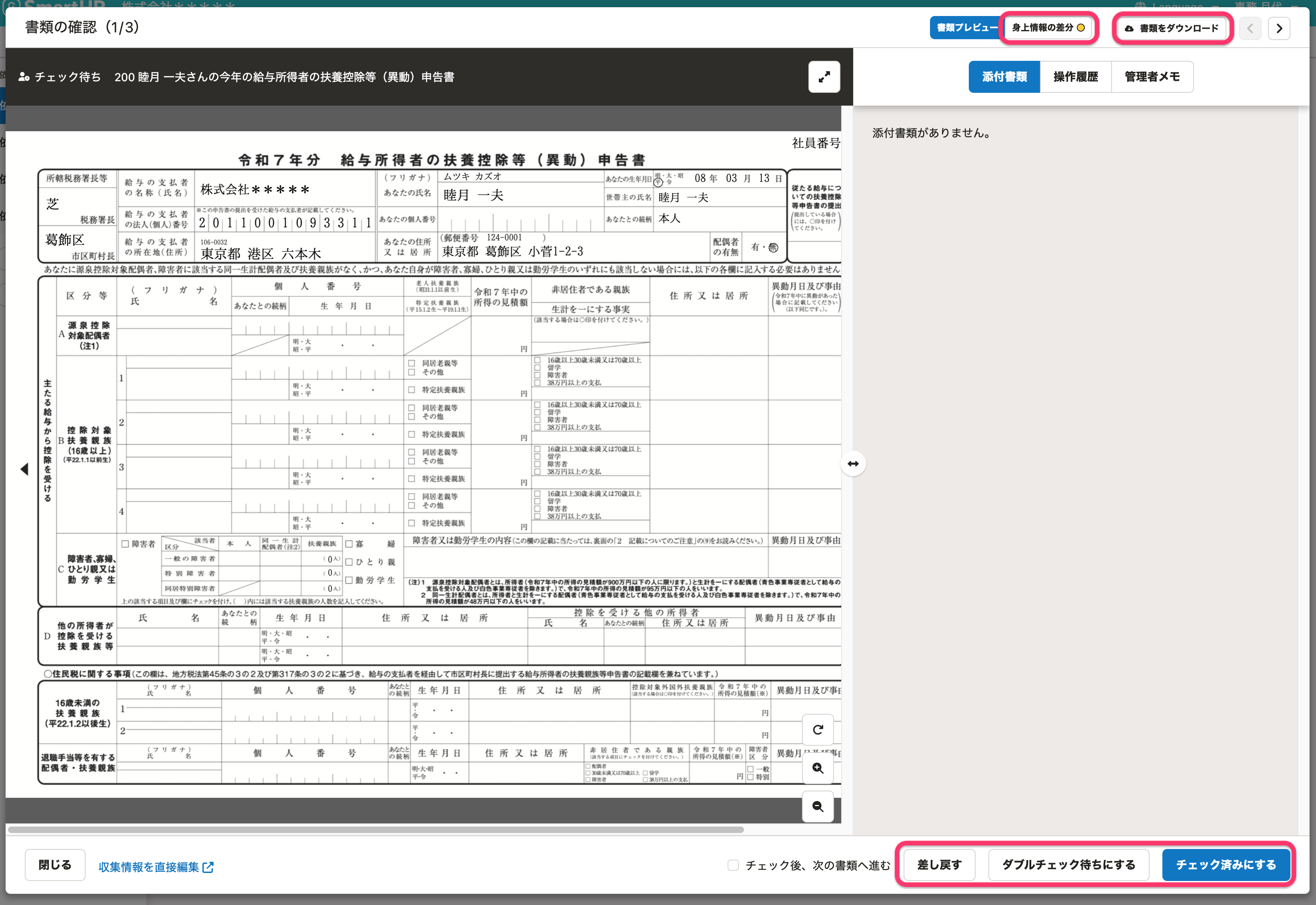
Task: Zoom in on the document preview
Action: pos(817,768)
